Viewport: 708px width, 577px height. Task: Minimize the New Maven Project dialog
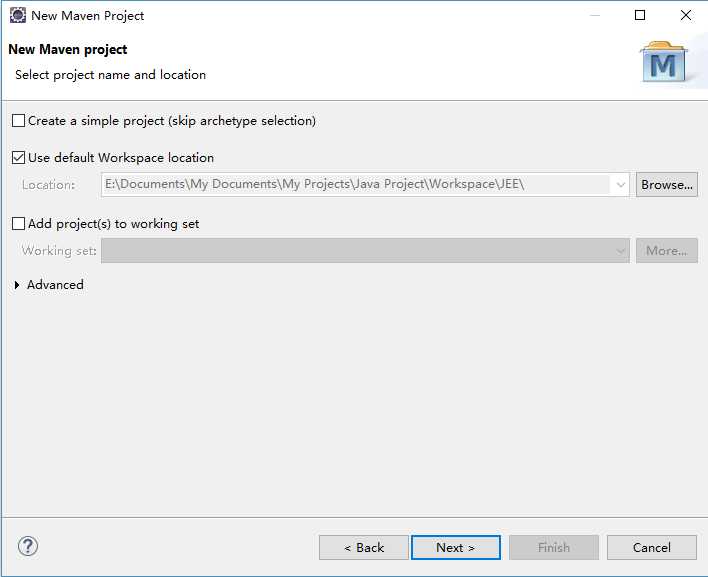click(595, 15)
